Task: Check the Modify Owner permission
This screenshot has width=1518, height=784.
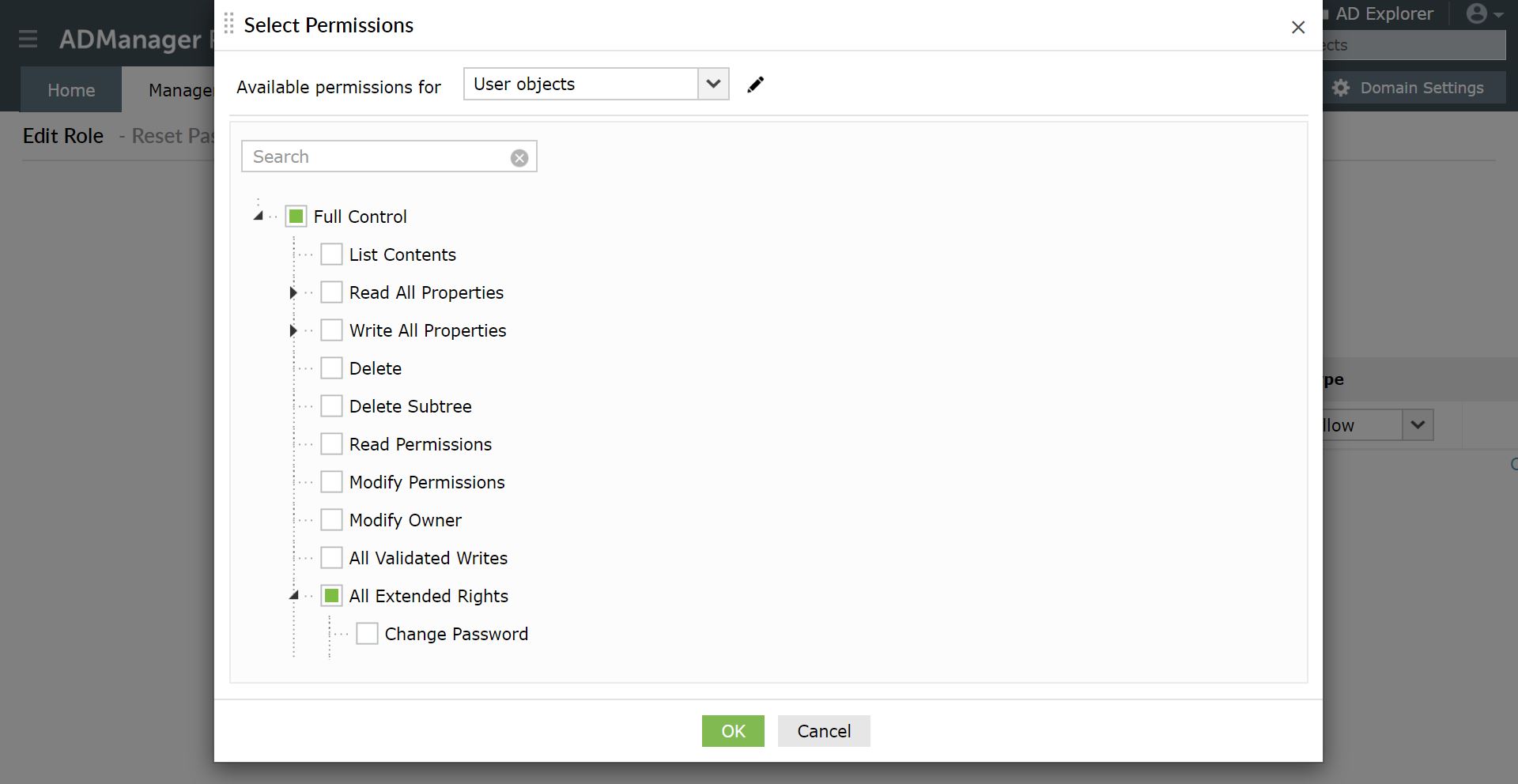Action: tap(331, 520)
